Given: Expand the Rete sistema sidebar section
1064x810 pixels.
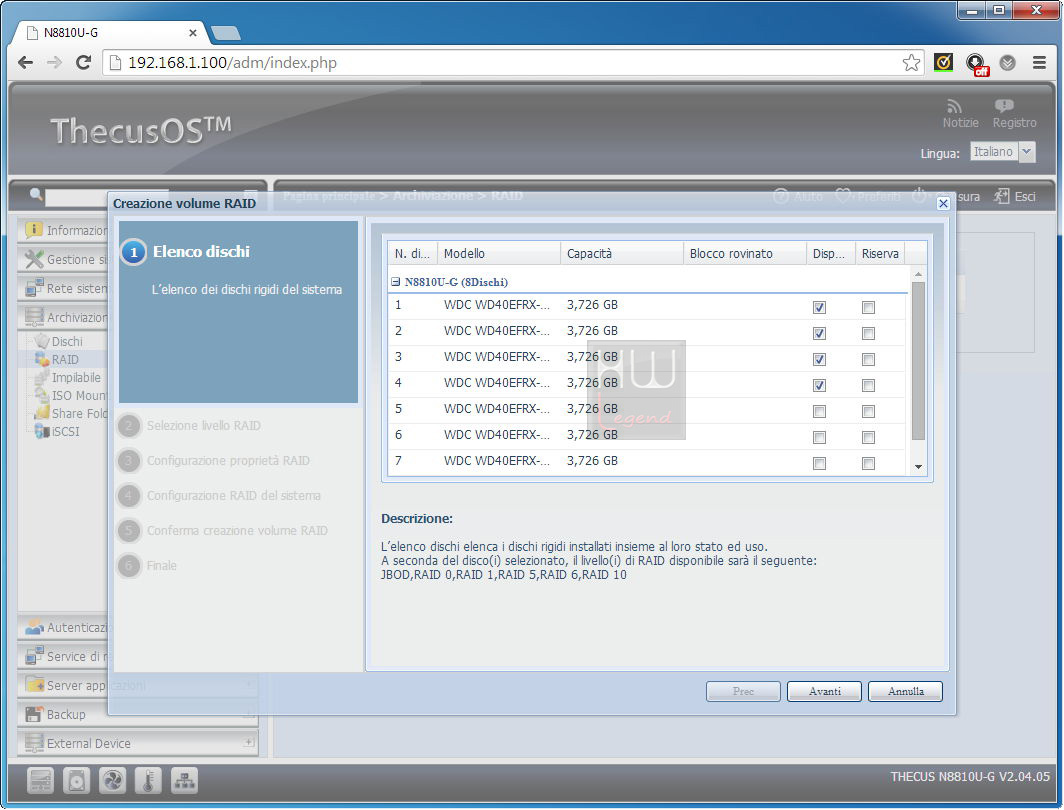Looking at the screenshot, I should point(62,288).
